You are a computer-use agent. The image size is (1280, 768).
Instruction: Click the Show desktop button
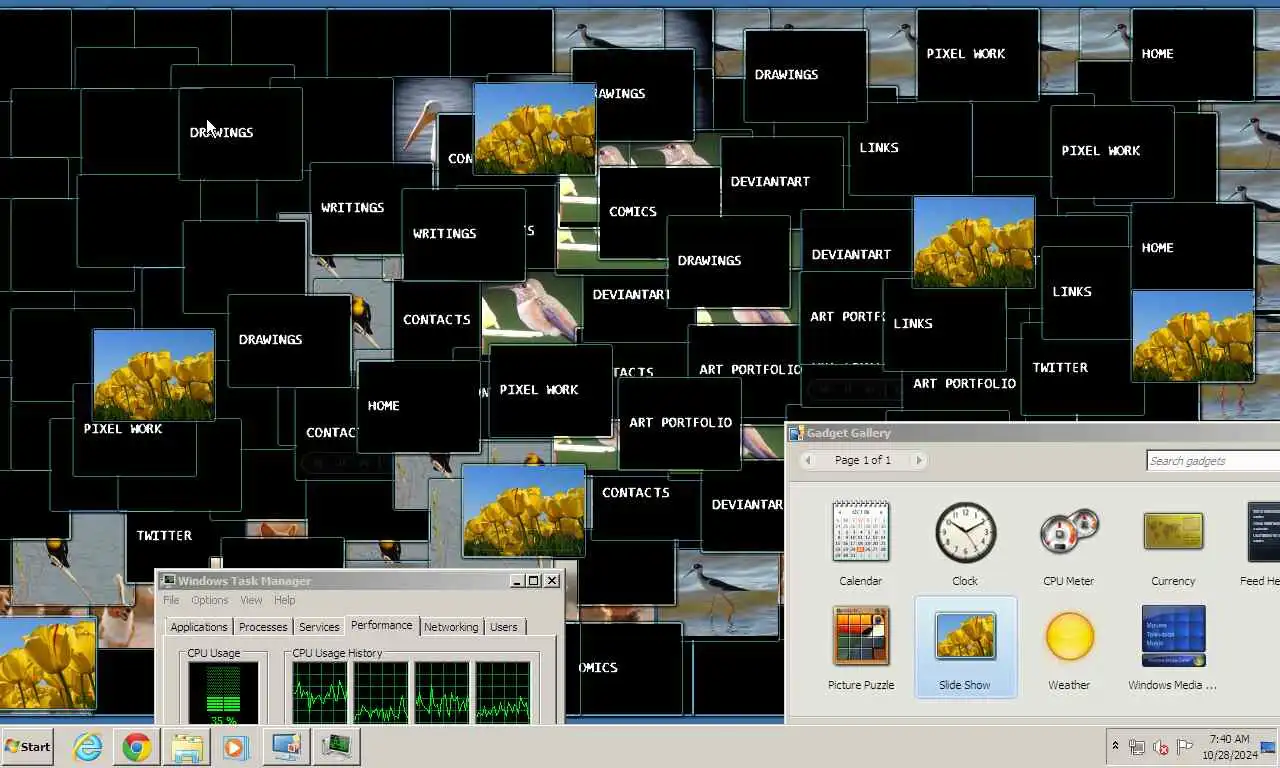point(1270,746)
